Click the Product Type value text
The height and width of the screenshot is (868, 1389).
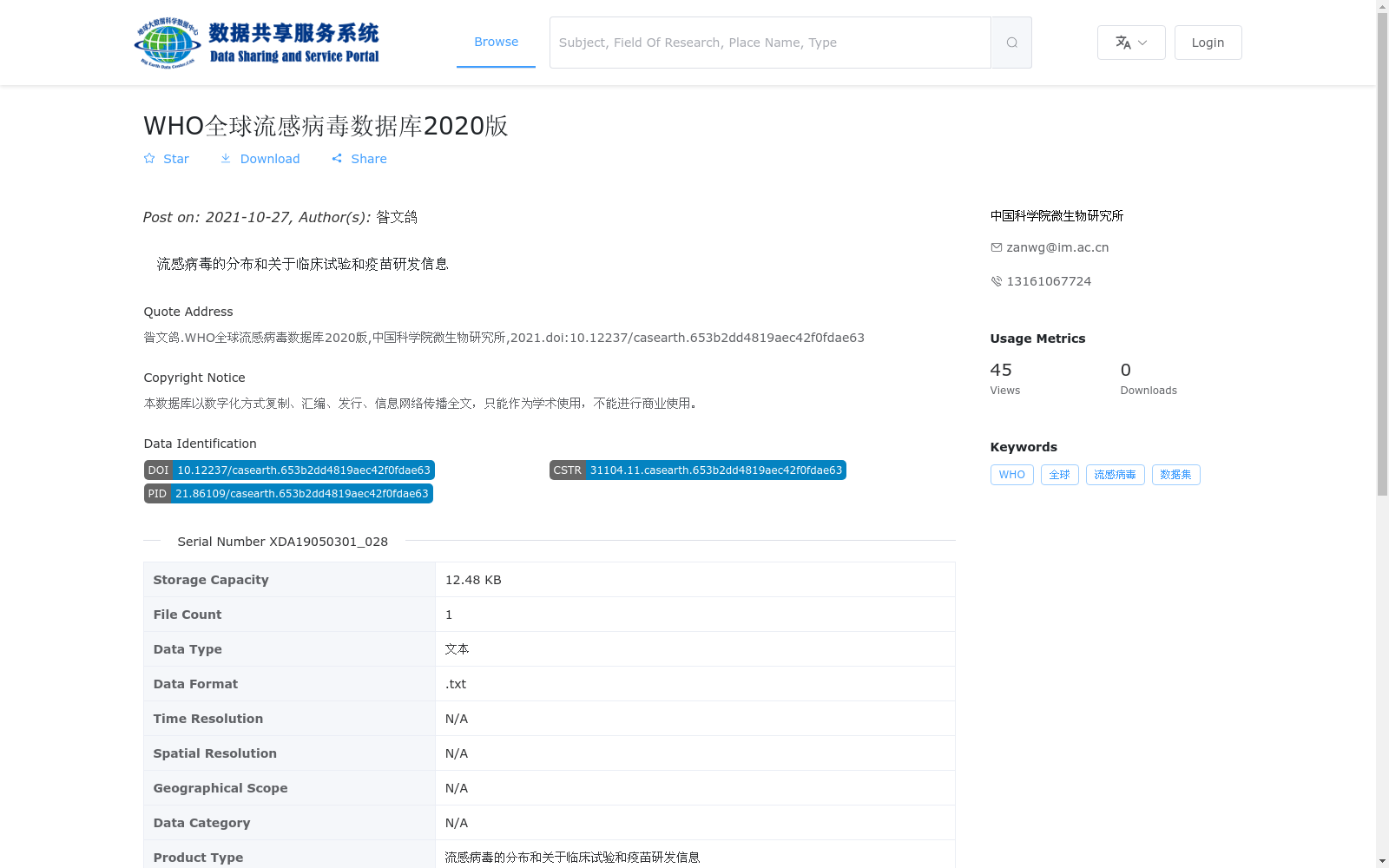572,858
